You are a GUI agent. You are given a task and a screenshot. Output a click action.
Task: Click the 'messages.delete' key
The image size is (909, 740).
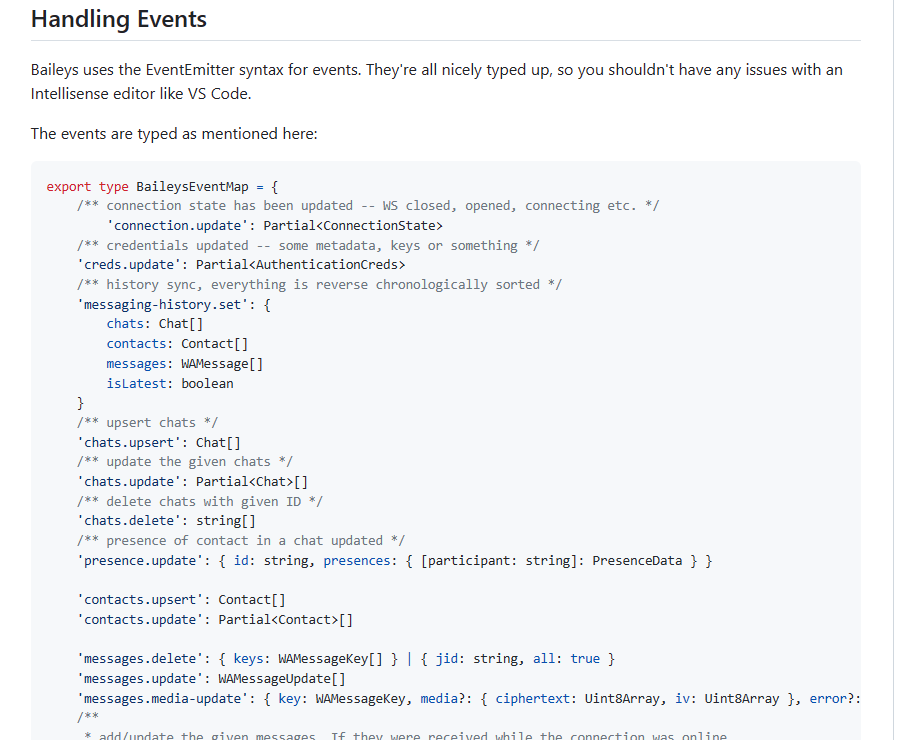pos(140,659)
